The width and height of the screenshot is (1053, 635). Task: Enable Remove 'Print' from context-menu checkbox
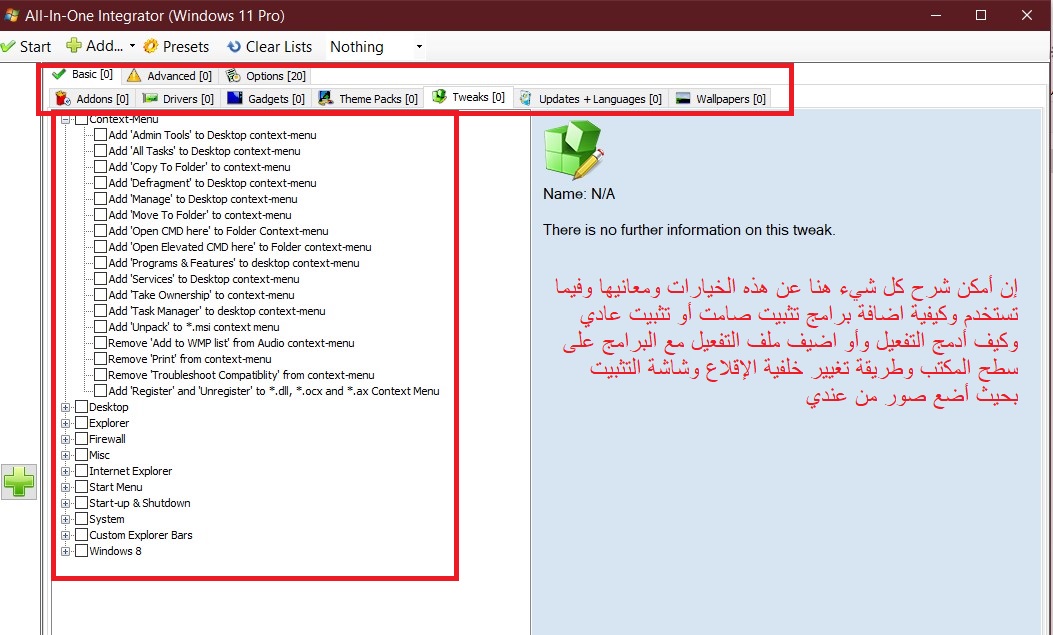[x=101, y=359]
